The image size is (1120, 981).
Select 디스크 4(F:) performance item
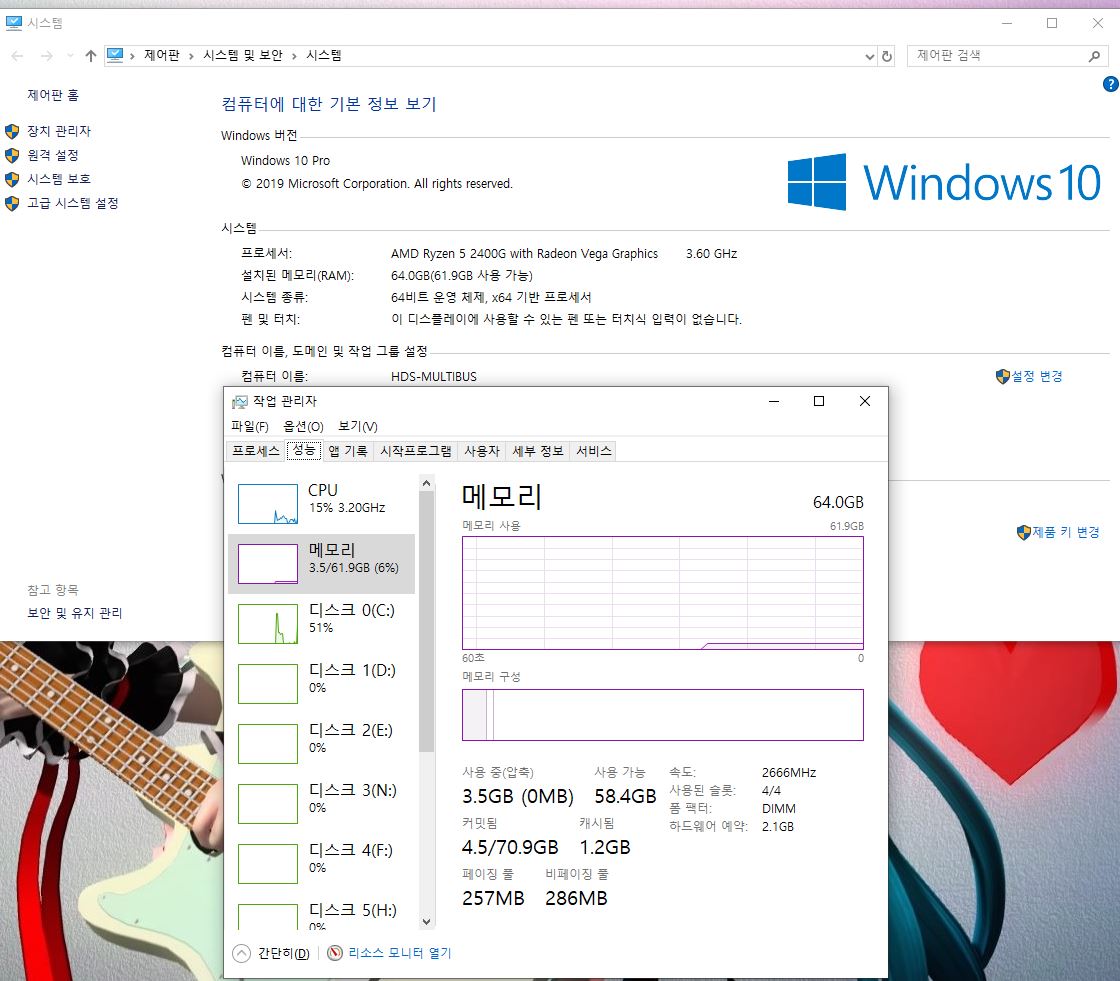point(321,863)
